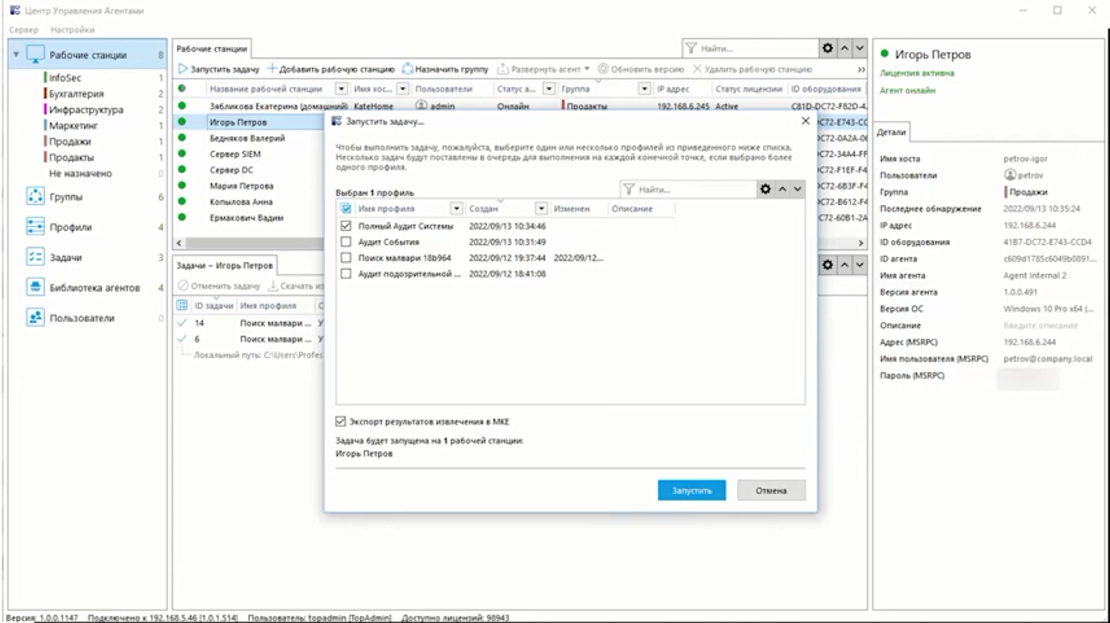Screen dimensions: 1110x623
Task: Open the Группа column filter dropdown
Action: click(x=644, y=88)
